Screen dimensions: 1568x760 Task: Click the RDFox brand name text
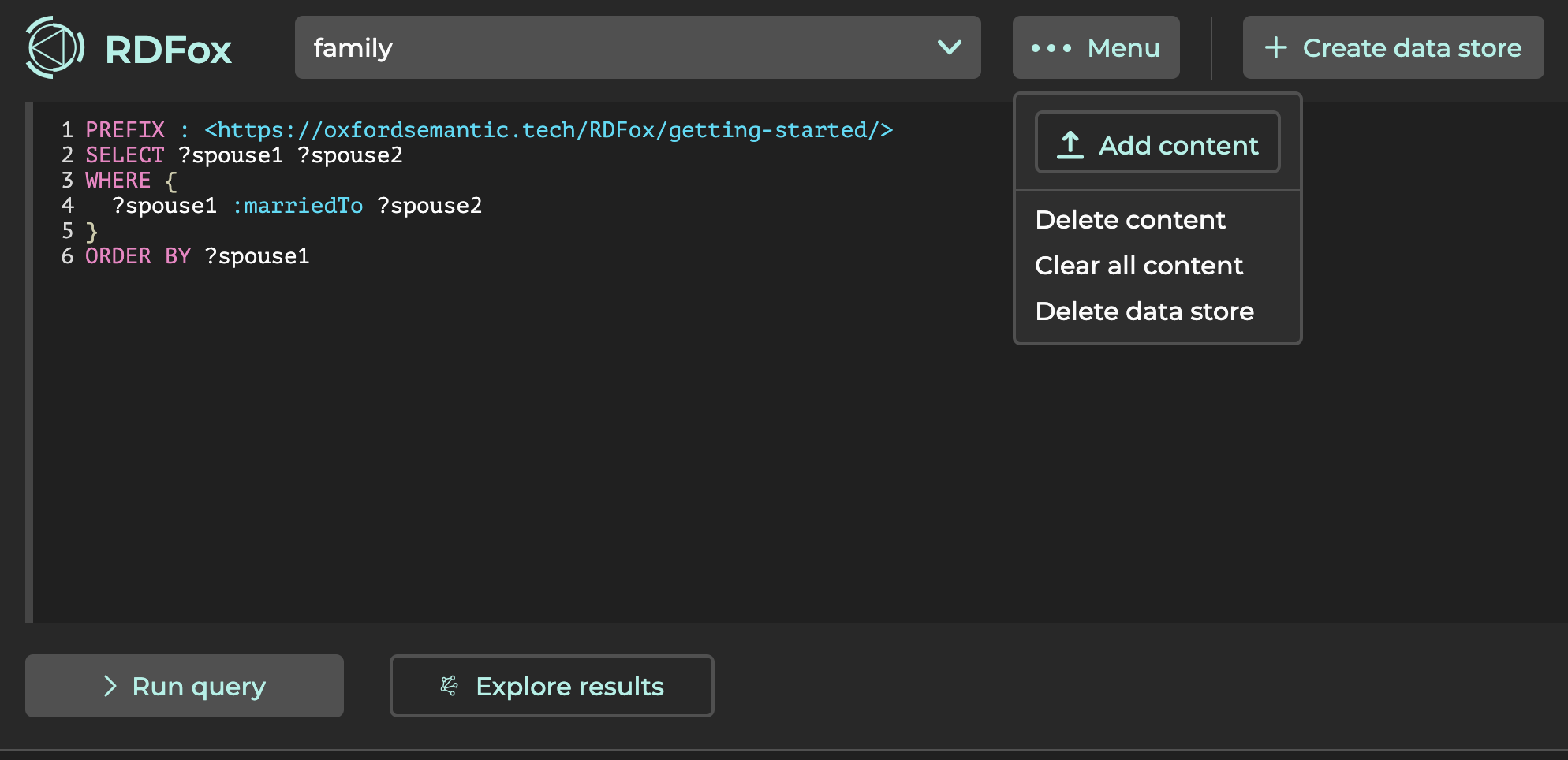168,49
